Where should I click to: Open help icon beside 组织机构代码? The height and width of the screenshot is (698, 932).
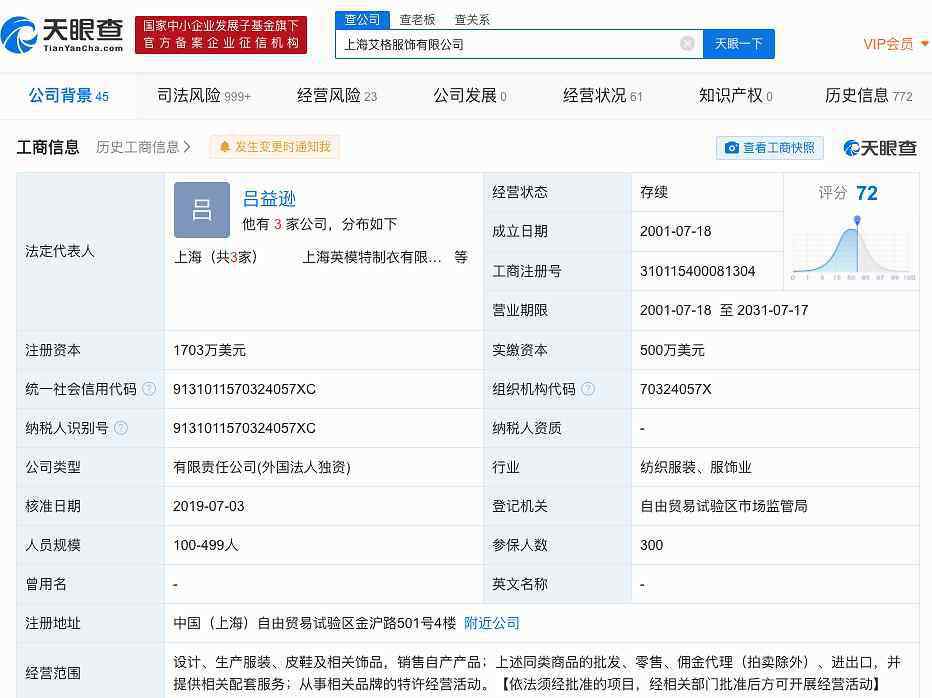tap(588, 389)
